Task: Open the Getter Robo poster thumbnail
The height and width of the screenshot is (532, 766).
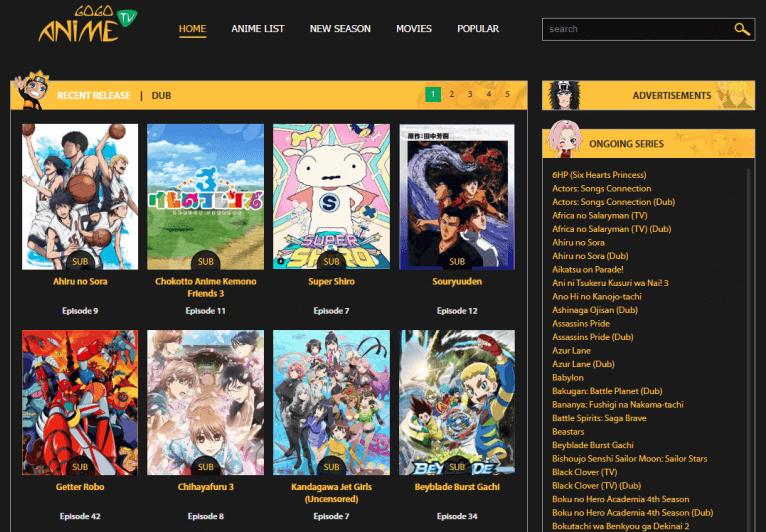Action: (x=80, y=402)
